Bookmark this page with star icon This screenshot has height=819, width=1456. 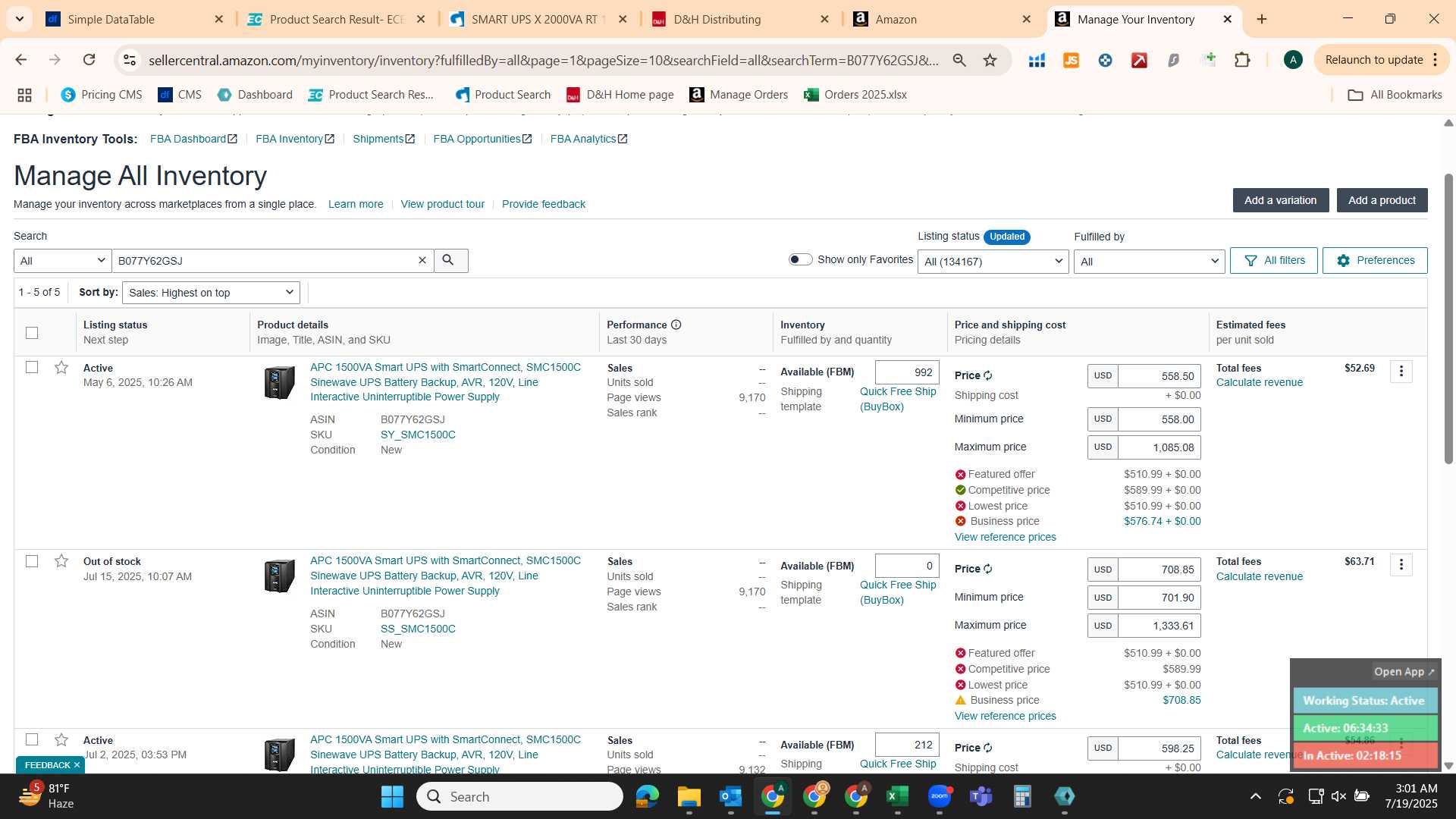[x=990, y=60]
